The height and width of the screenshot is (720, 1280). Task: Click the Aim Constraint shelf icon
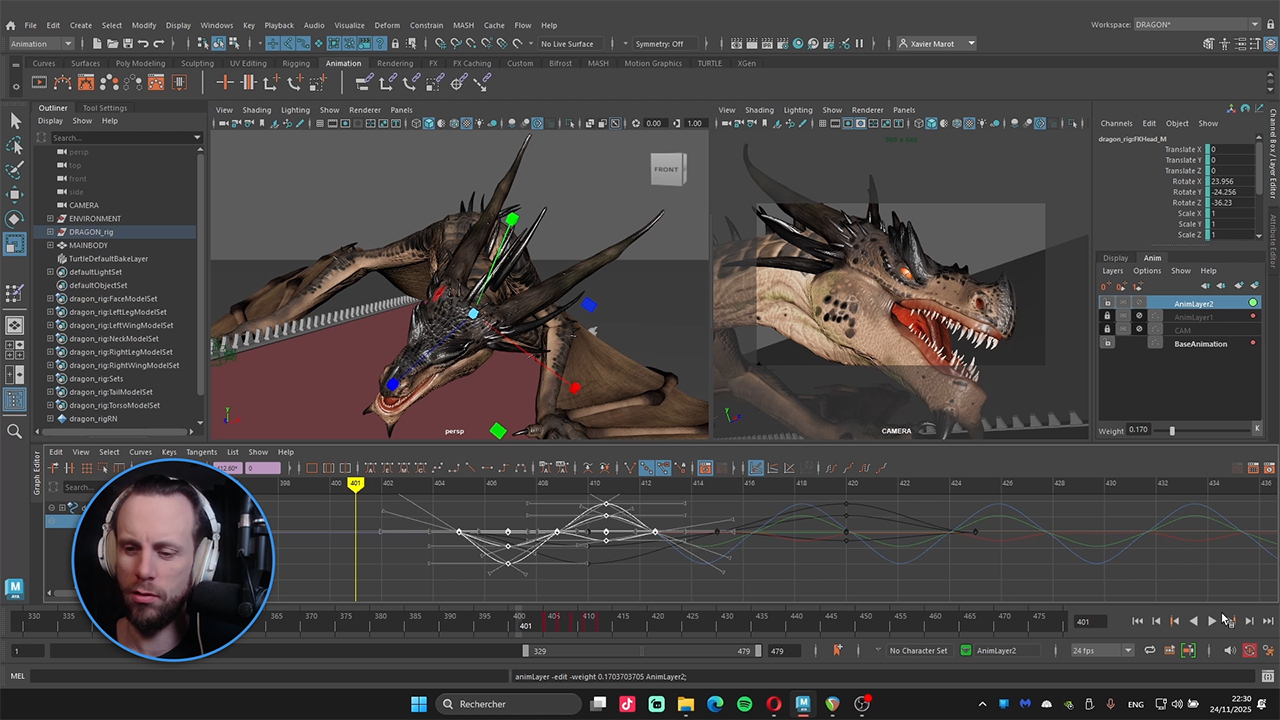click(458, 82)
